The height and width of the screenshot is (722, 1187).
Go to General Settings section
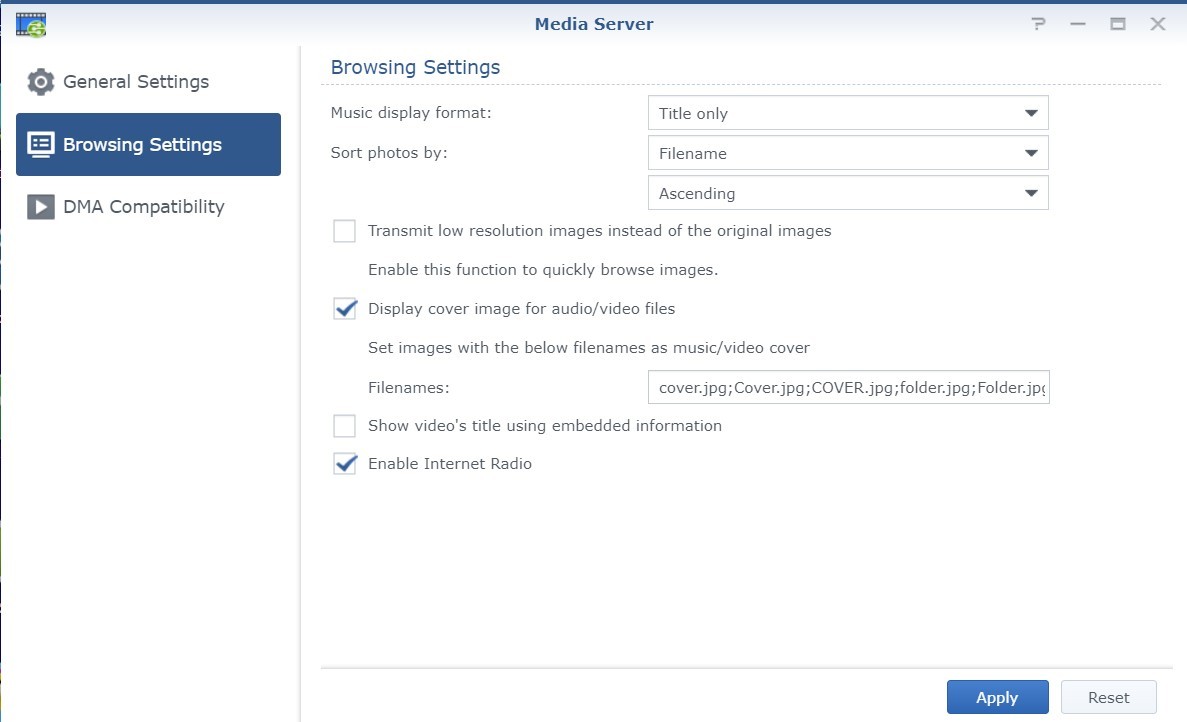pos(136,82)
